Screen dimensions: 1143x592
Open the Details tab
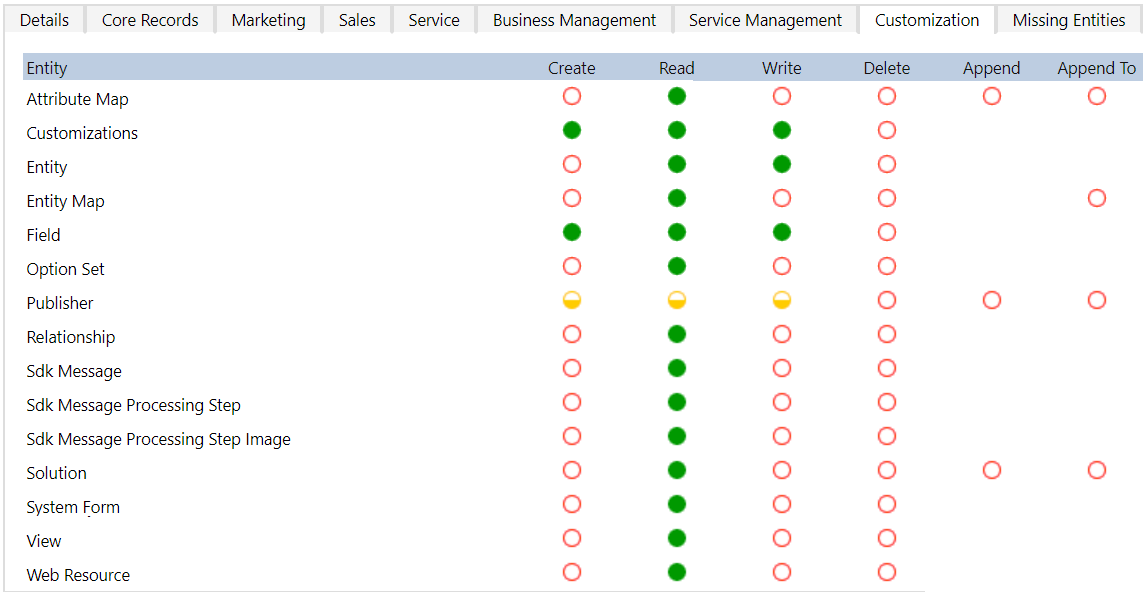pyautogui.click(x=44, y=19)
